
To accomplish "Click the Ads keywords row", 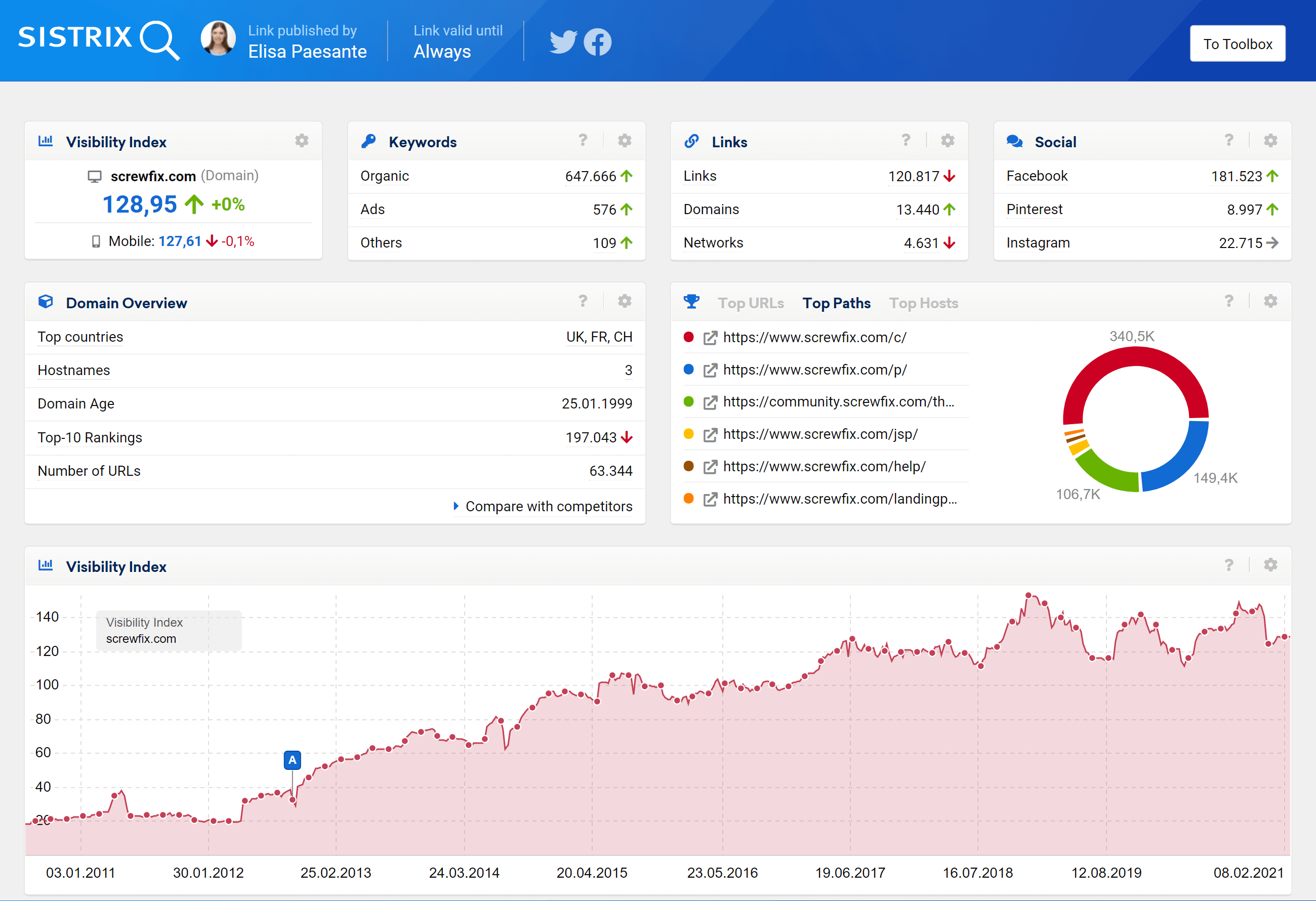I will pos(497,210).
